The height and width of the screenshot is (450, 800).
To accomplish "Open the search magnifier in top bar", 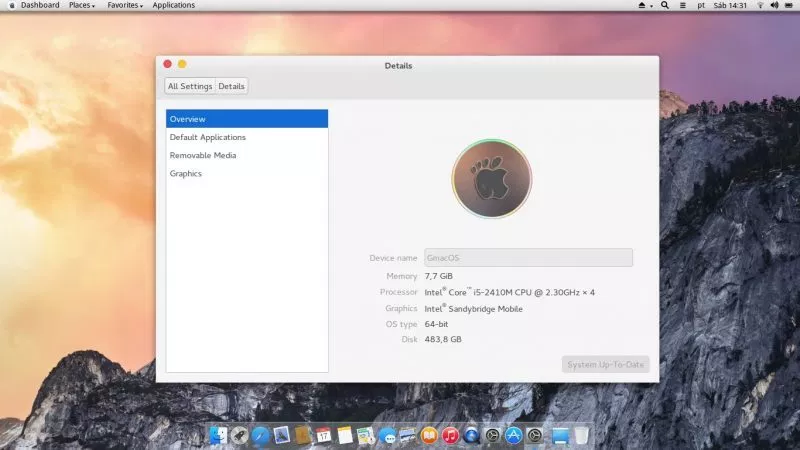I will click(x=665, y=5).
